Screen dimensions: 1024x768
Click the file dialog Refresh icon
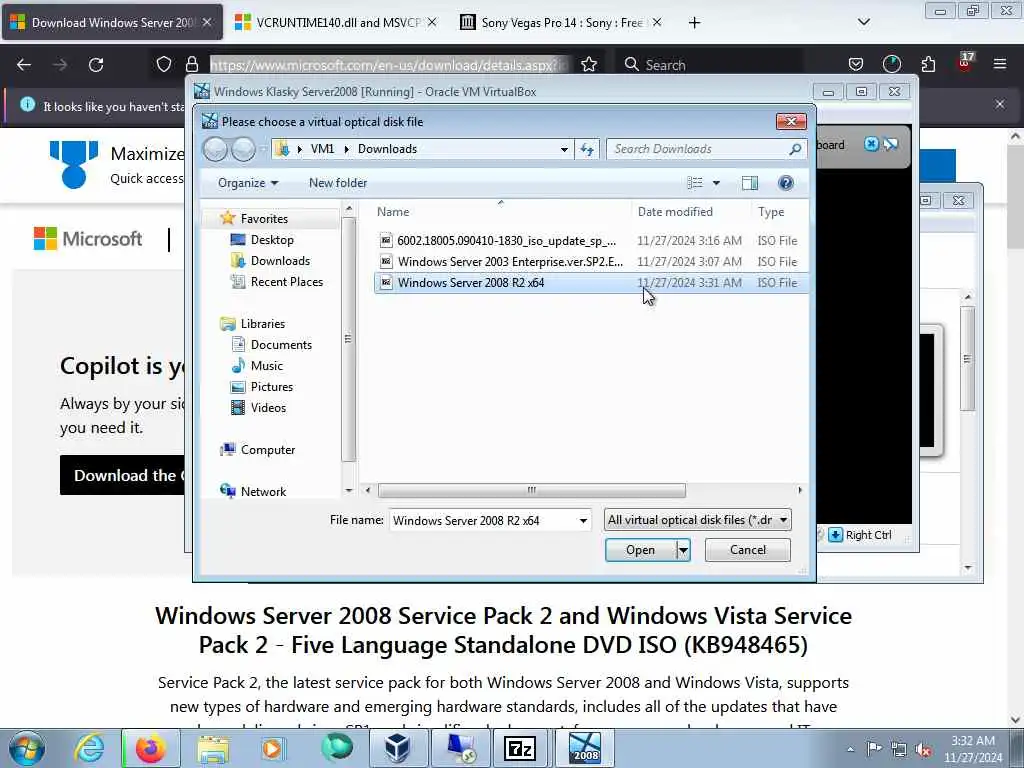click(586, 150)
